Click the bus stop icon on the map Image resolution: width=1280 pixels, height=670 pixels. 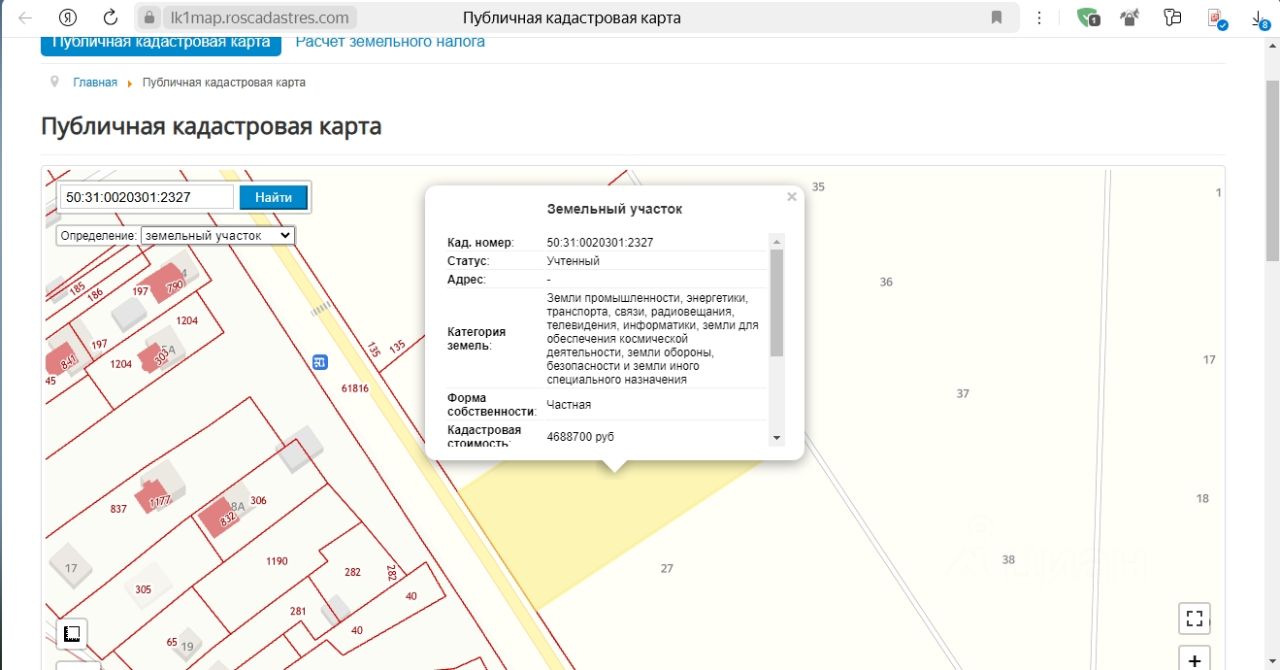click(x=319, y=361)
